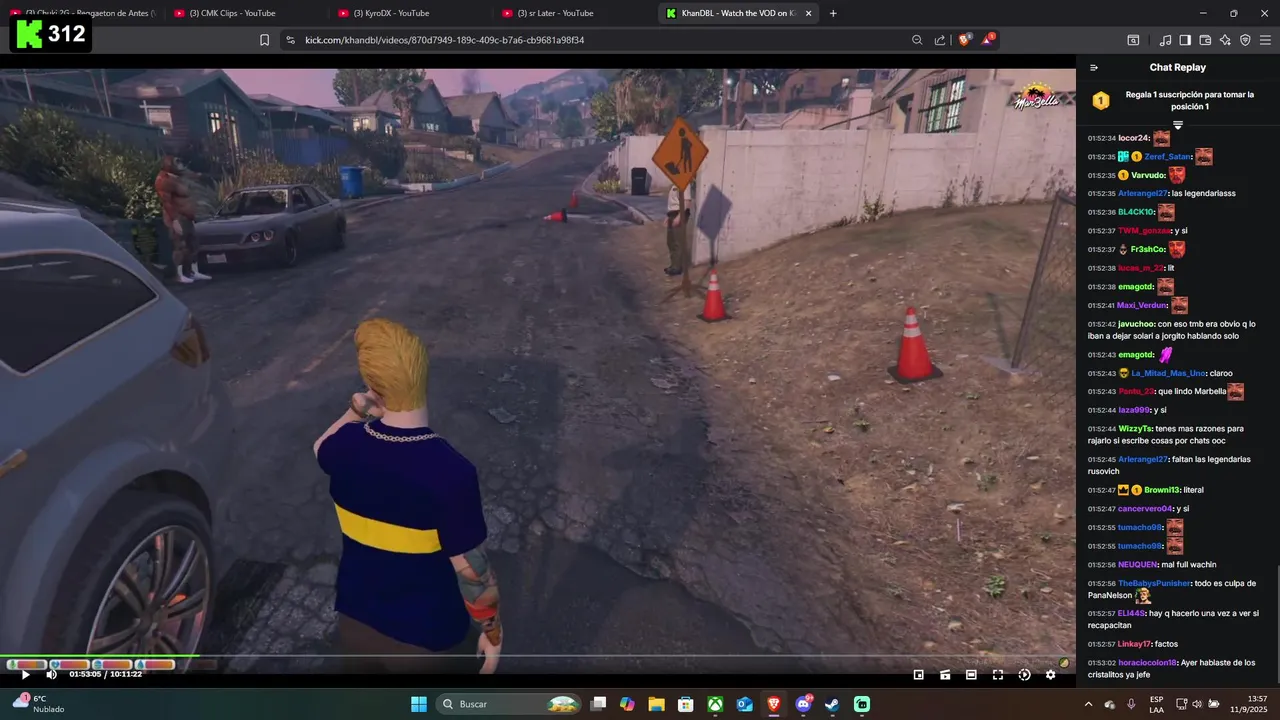Open playback speed control

coord(1024,675)
